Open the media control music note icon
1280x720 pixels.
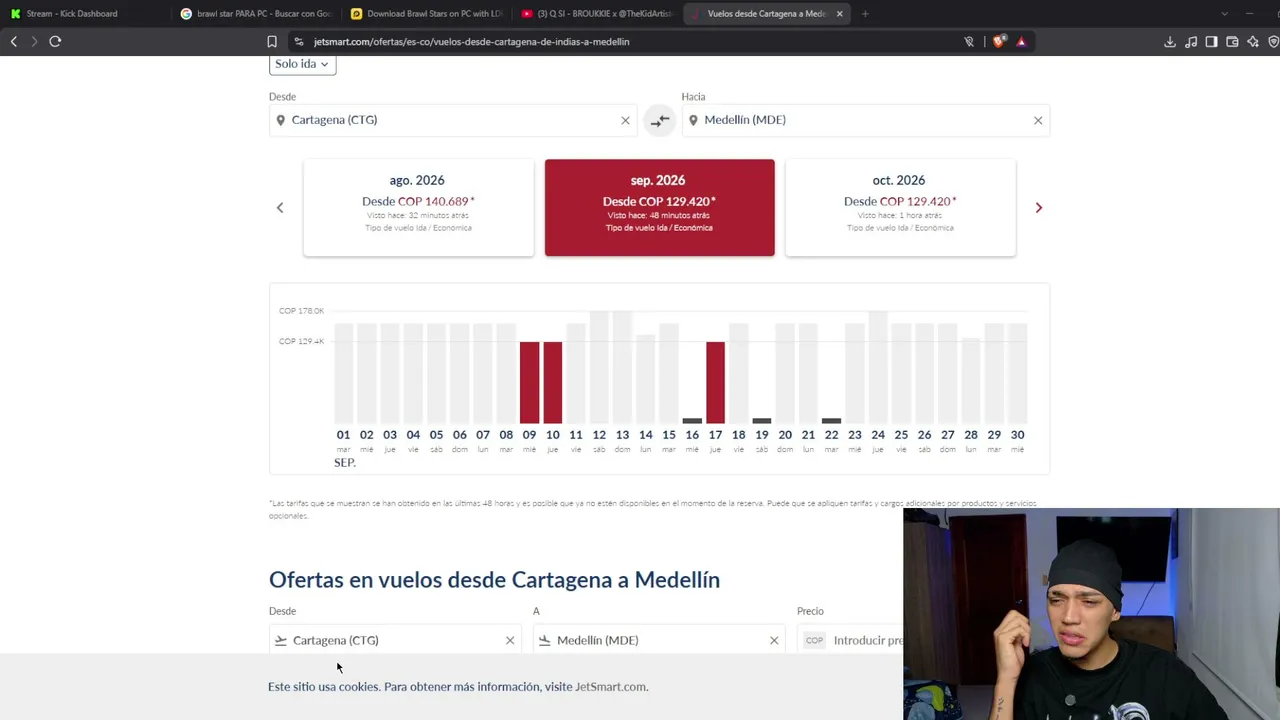1191,42
